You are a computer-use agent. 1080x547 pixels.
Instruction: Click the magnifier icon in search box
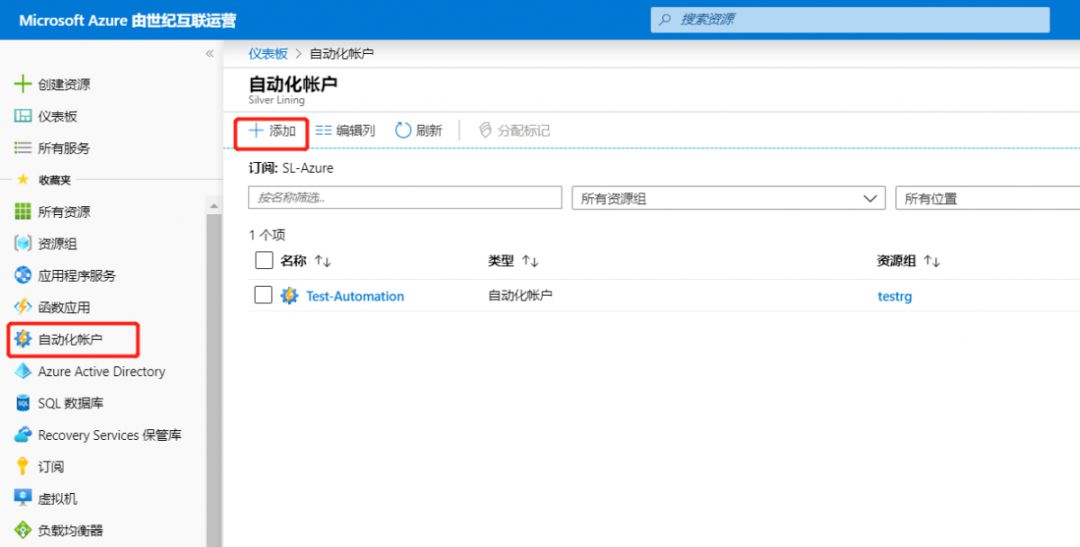click(665, 19)
